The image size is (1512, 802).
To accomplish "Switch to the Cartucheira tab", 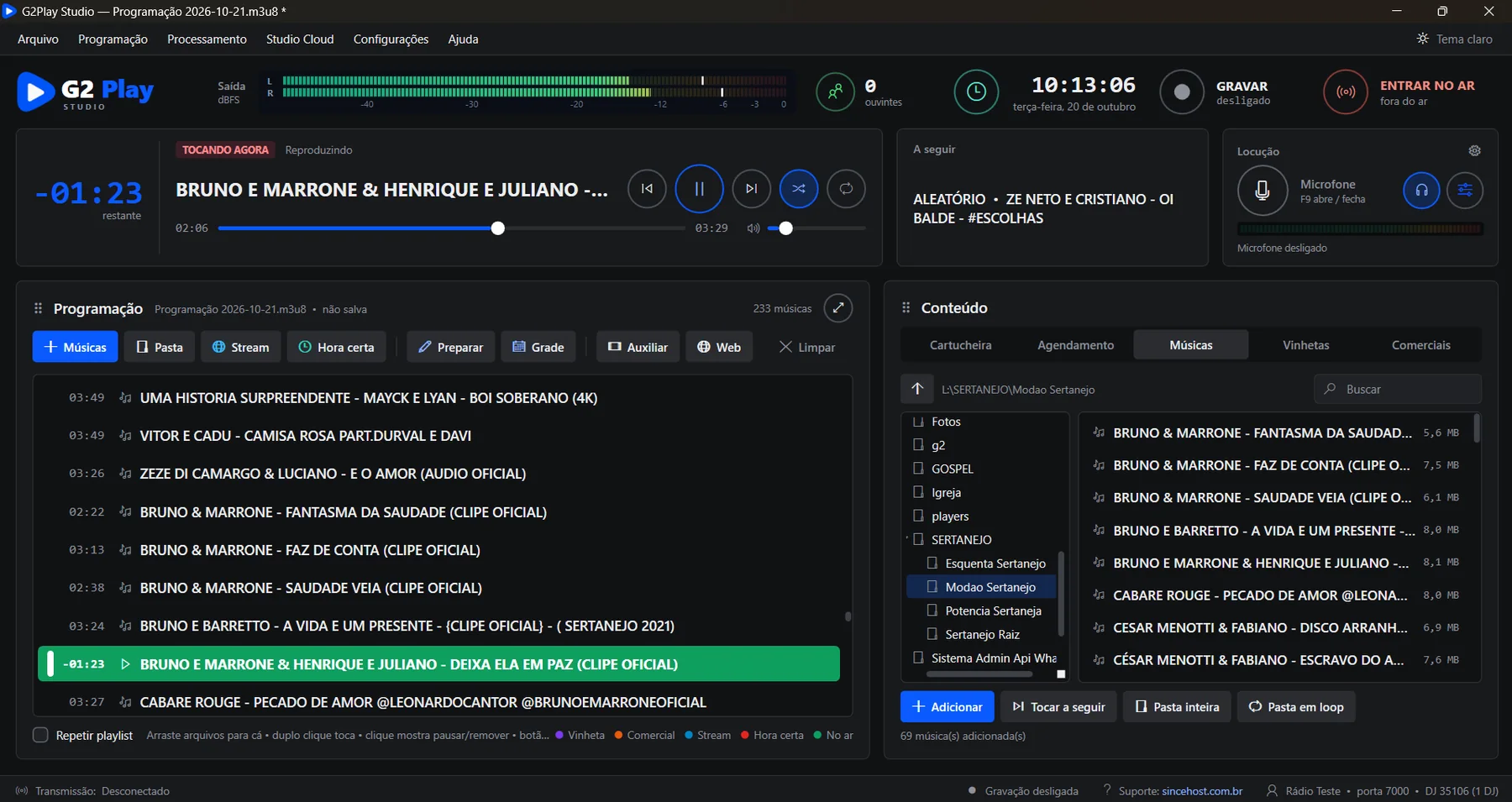I will pos(960,345).
